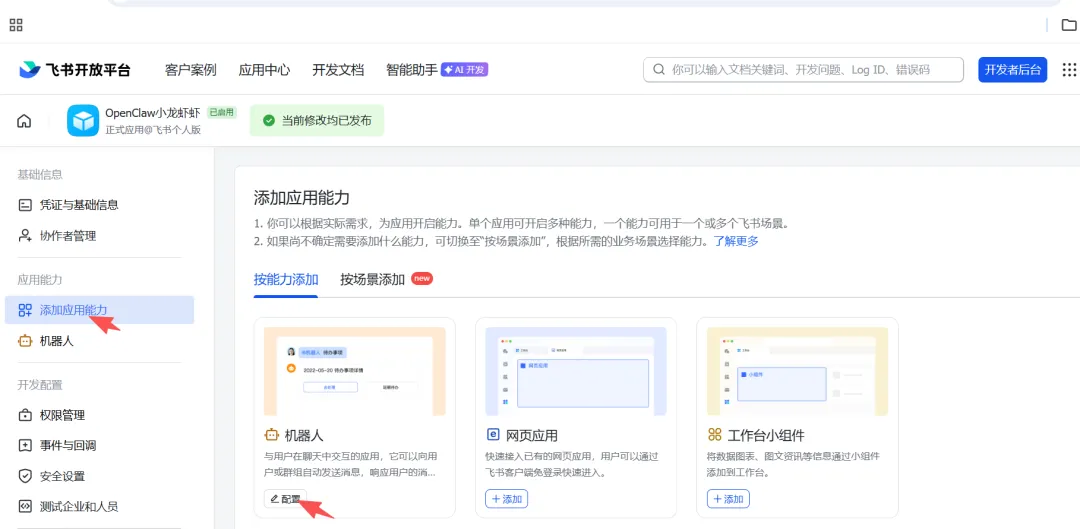
Task: Click the 工作台小组件 card preview image
Action: [798, 371]
